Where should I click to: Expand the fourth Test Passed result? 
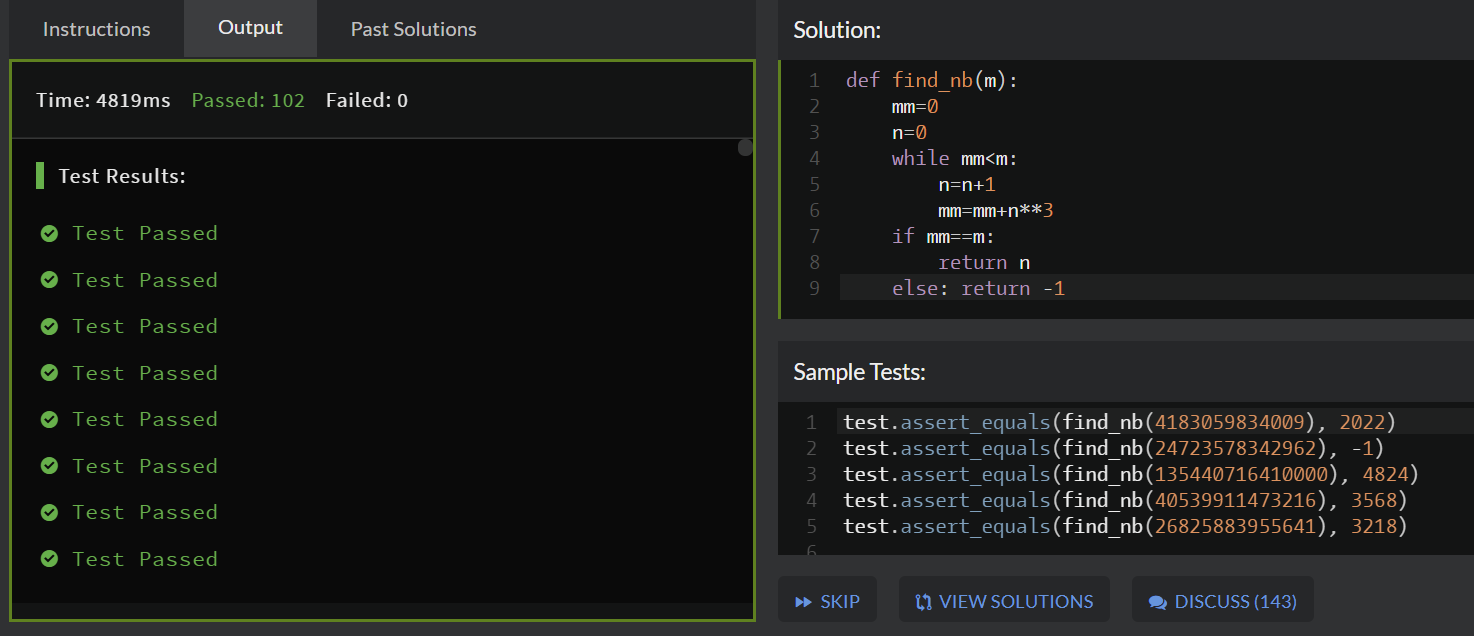tap(144, 373)
